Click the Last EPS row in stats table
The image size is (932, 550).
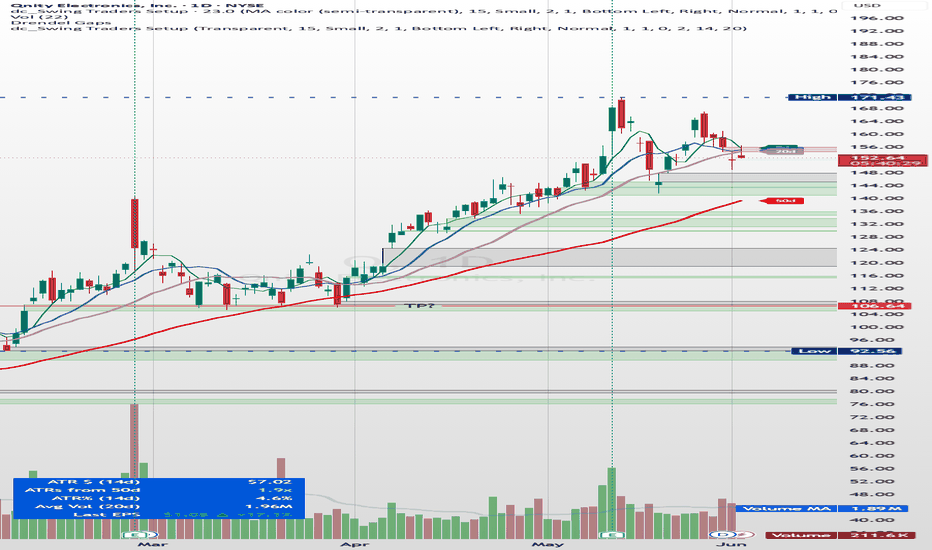pos(159,514)
